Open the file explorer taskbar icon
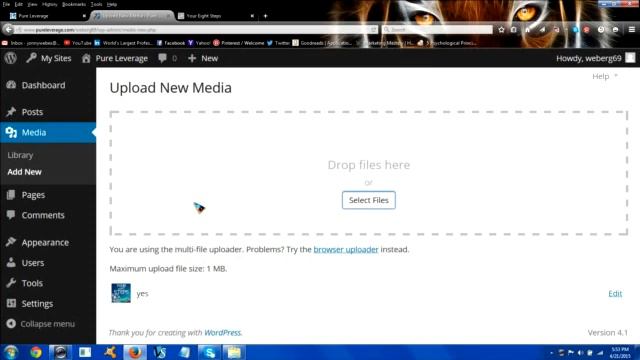Screen dimensions: 640x360 tap(234, 352)
